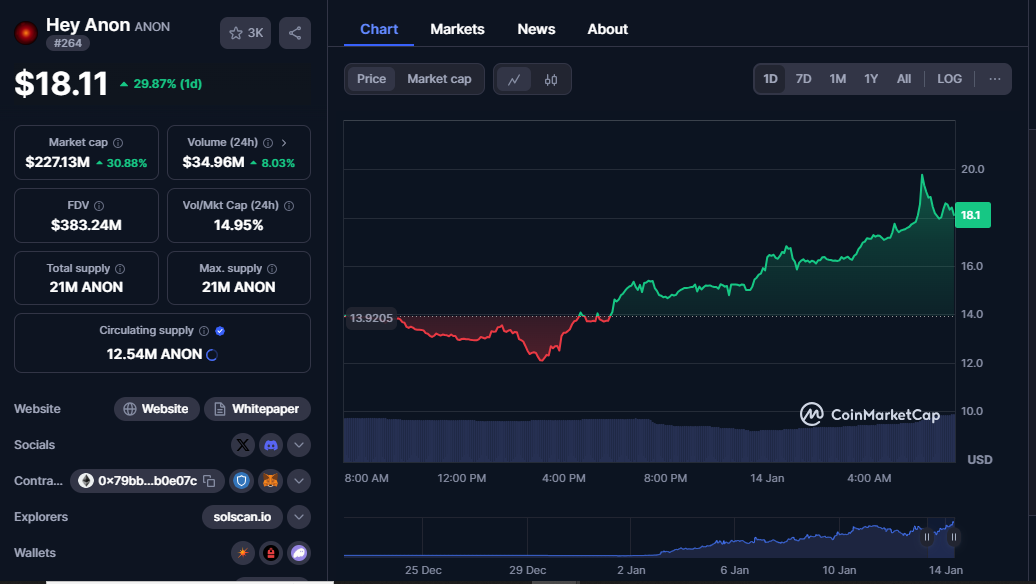Click the share icon near the watchlist
The width and height of the screenshot is (1036, 584).
pos(294,33)
